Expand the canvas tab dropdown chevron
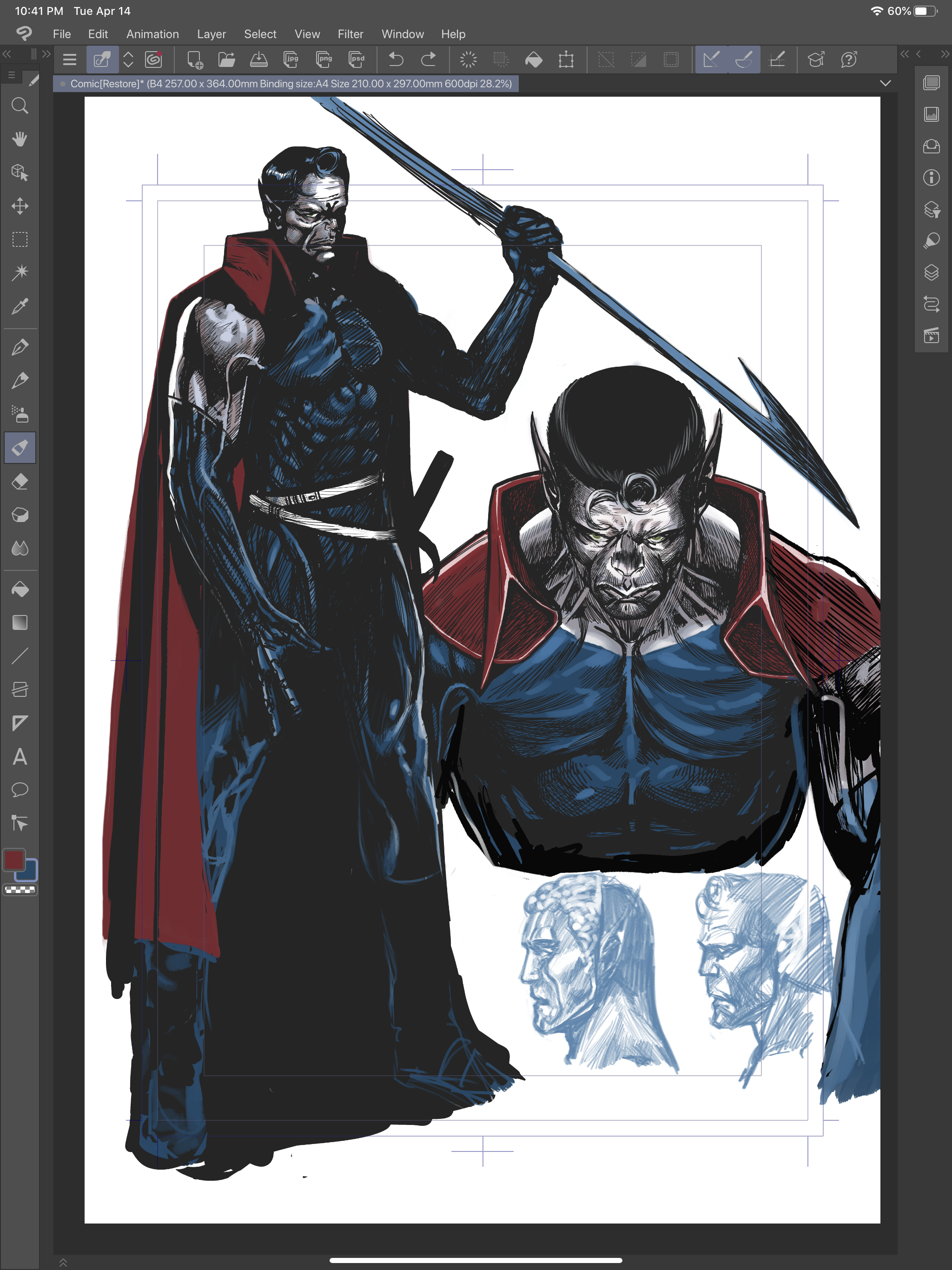952x1270 pixels. coord(886,83)
